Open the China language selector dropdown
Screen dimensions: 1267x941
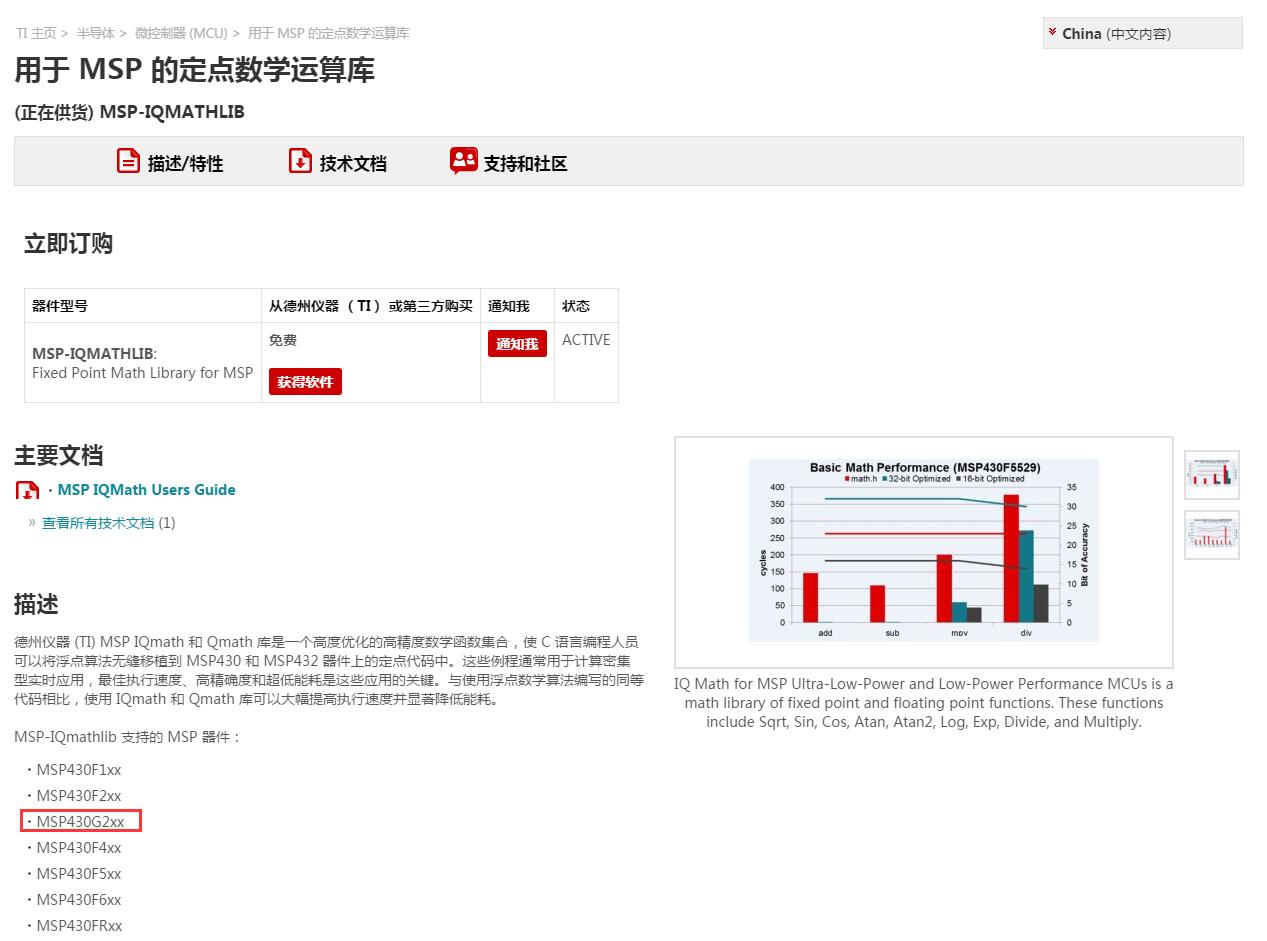pyautogui.click(x=1142, y=33)
